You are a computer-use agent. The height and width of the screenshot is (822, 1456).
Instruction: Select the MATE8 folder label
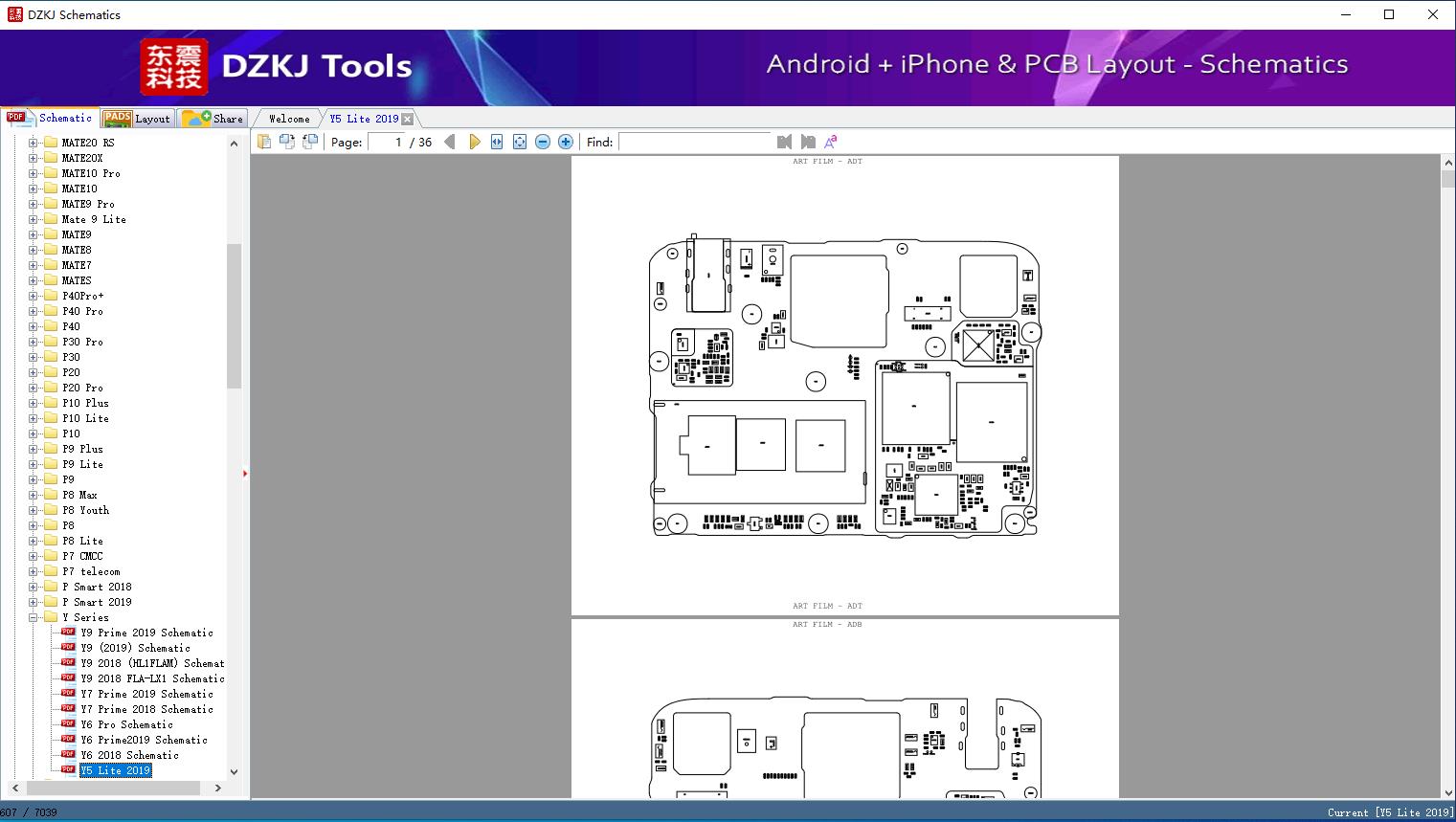(77, 250)
